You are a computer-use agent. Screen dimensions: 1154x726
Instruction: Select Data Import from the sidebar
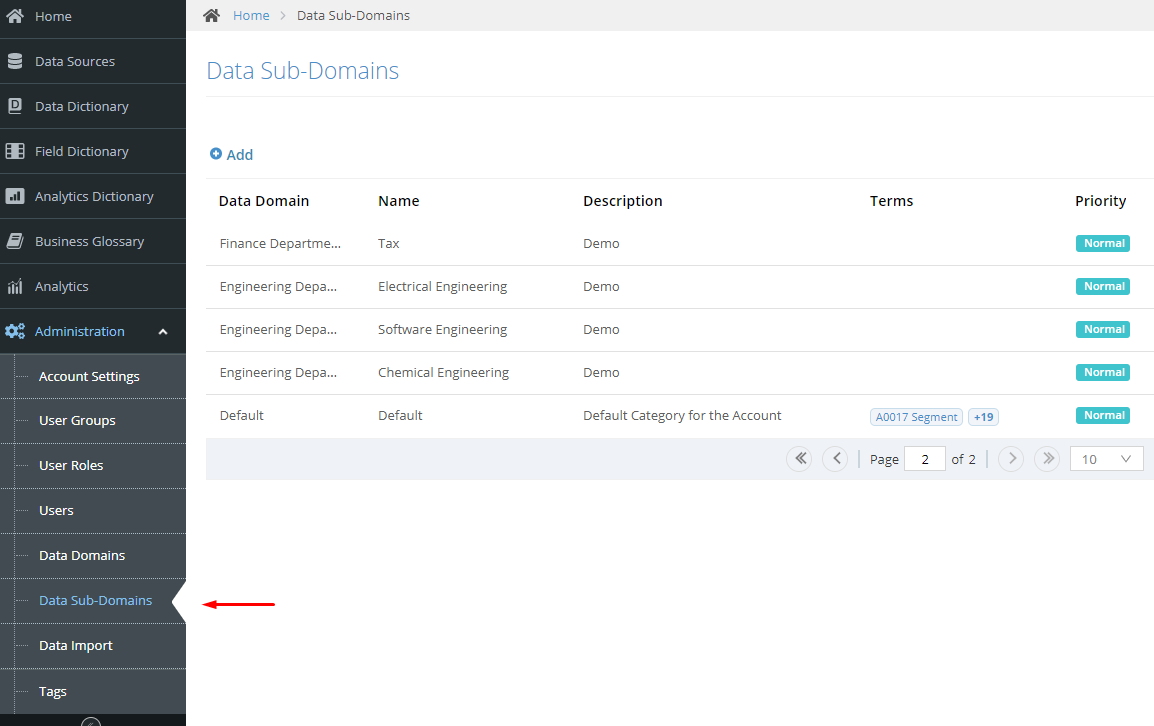click(74, 645)
